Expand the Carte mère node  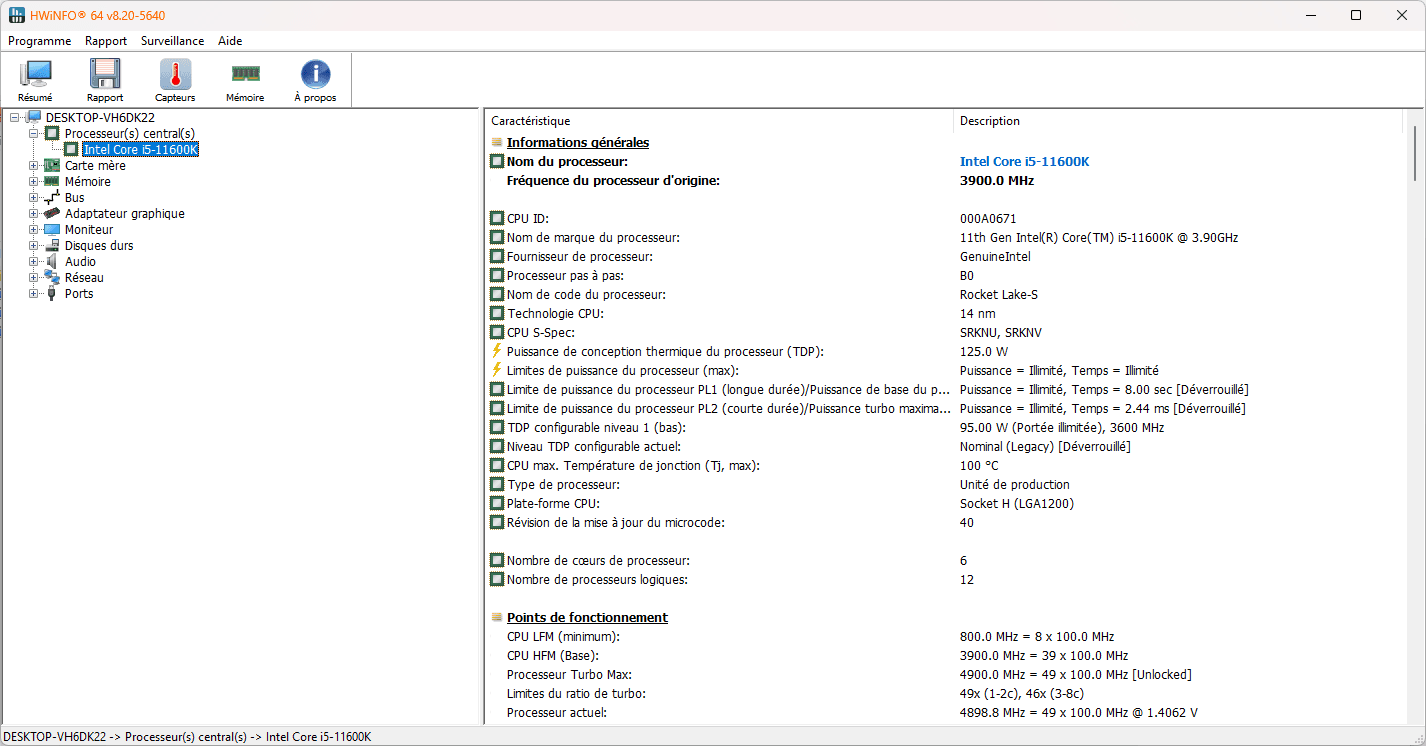(34, 166)
